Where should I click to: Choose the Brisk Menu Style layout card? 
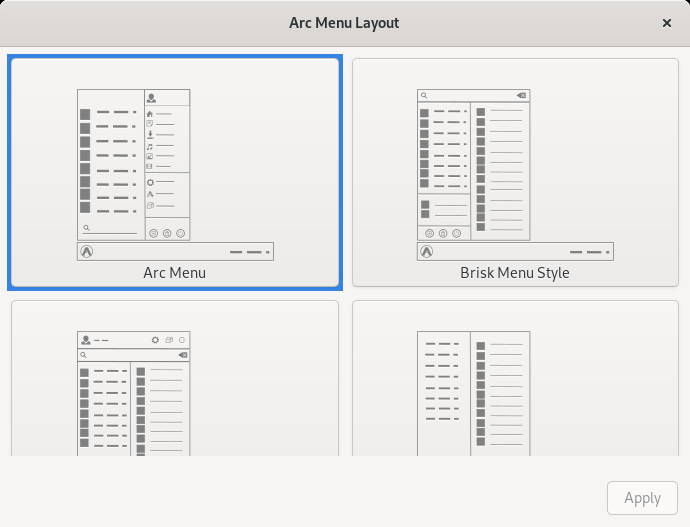coord(515,172)
